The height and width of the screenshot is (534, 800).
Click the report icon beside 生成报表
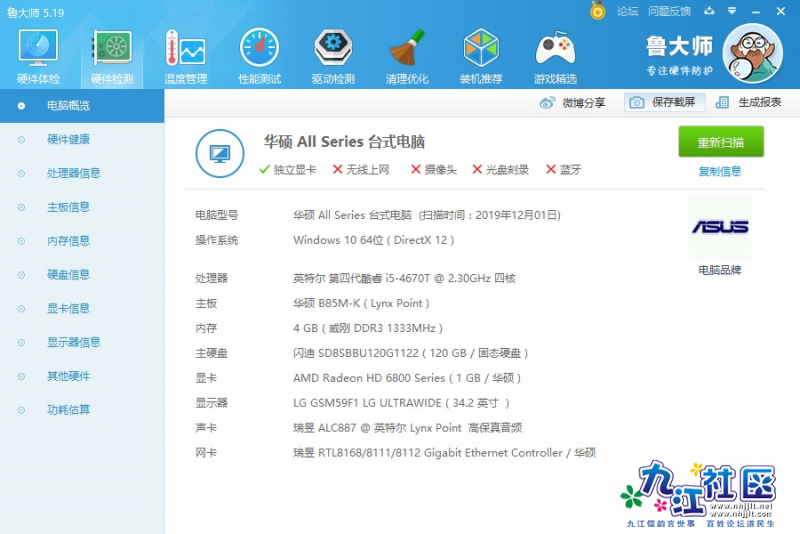(x=722, y=103)
